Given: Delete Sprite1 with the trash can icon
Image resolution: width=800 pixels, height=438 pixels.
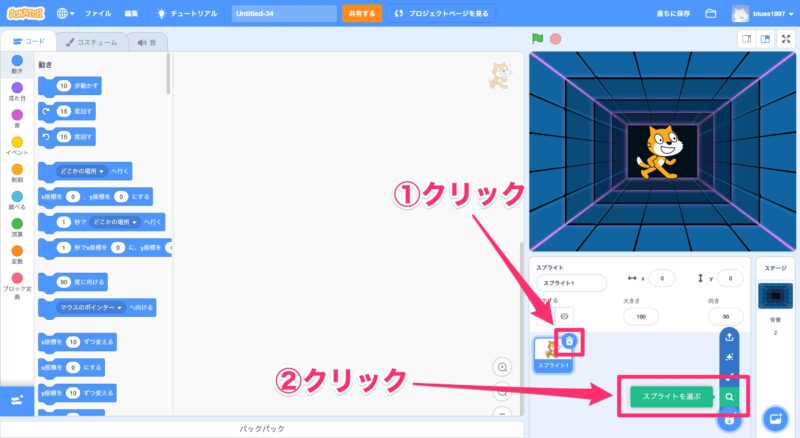Looking at the screenshot, I should pyautogui.click(x=569, y=341).
